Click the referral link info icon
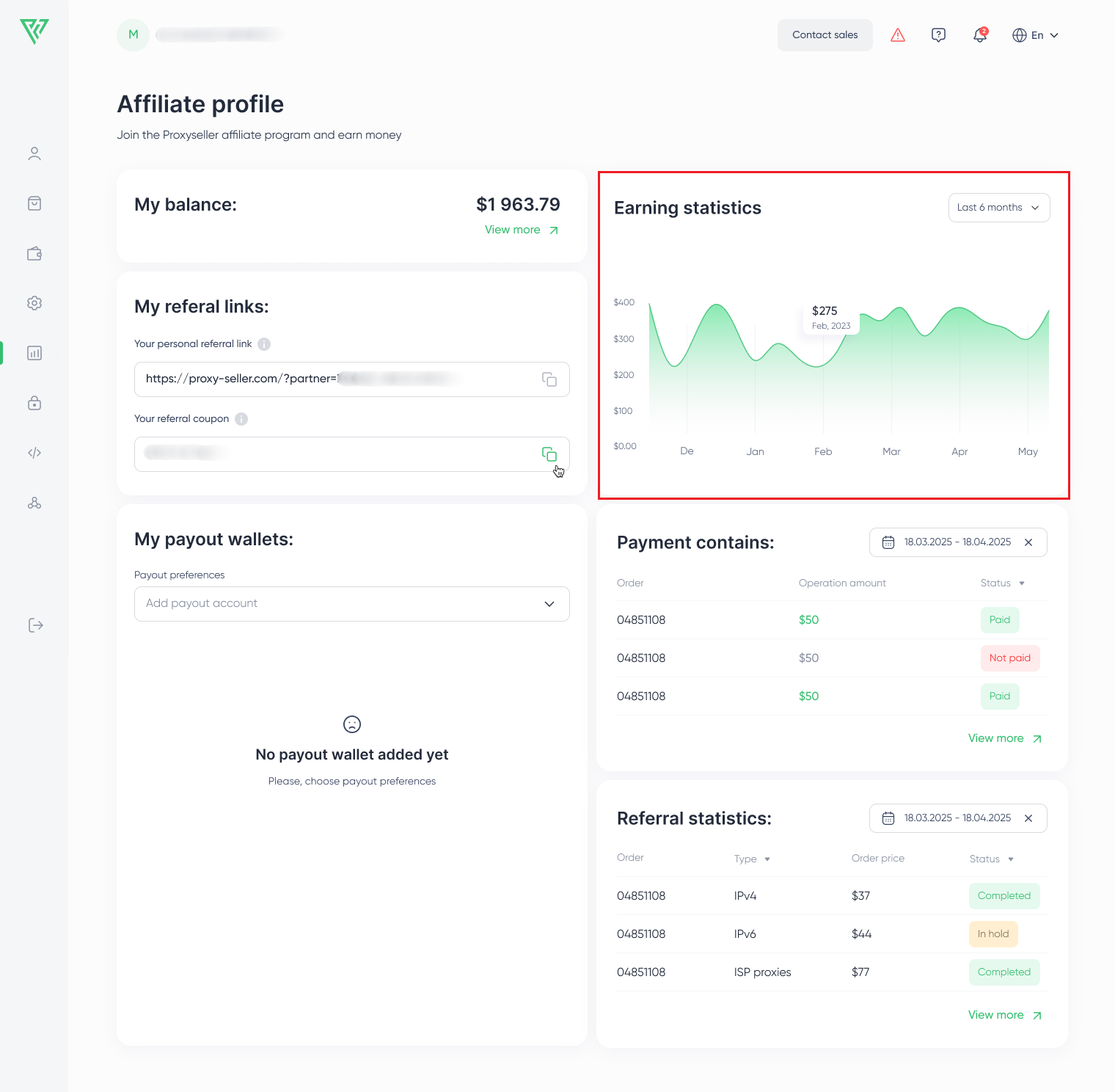Image resolution: width=1115 pixels, height=1092 pixels. tap(264, 344)
